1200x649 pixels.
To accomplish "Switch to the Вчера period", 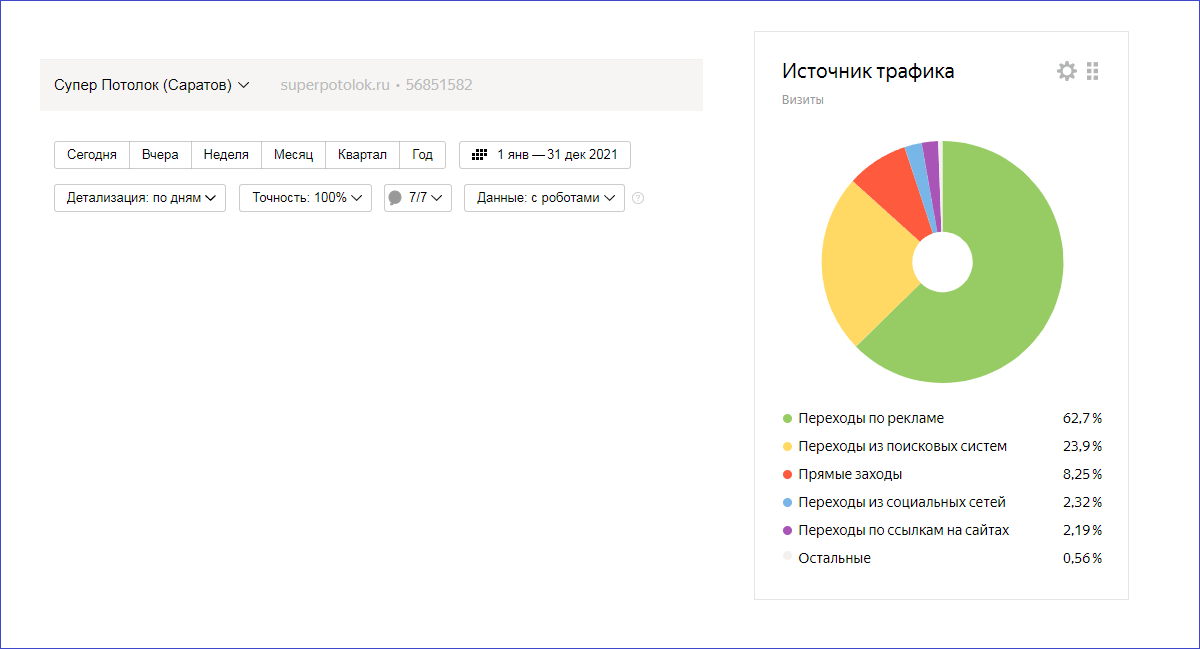I will tap(160, 155).
